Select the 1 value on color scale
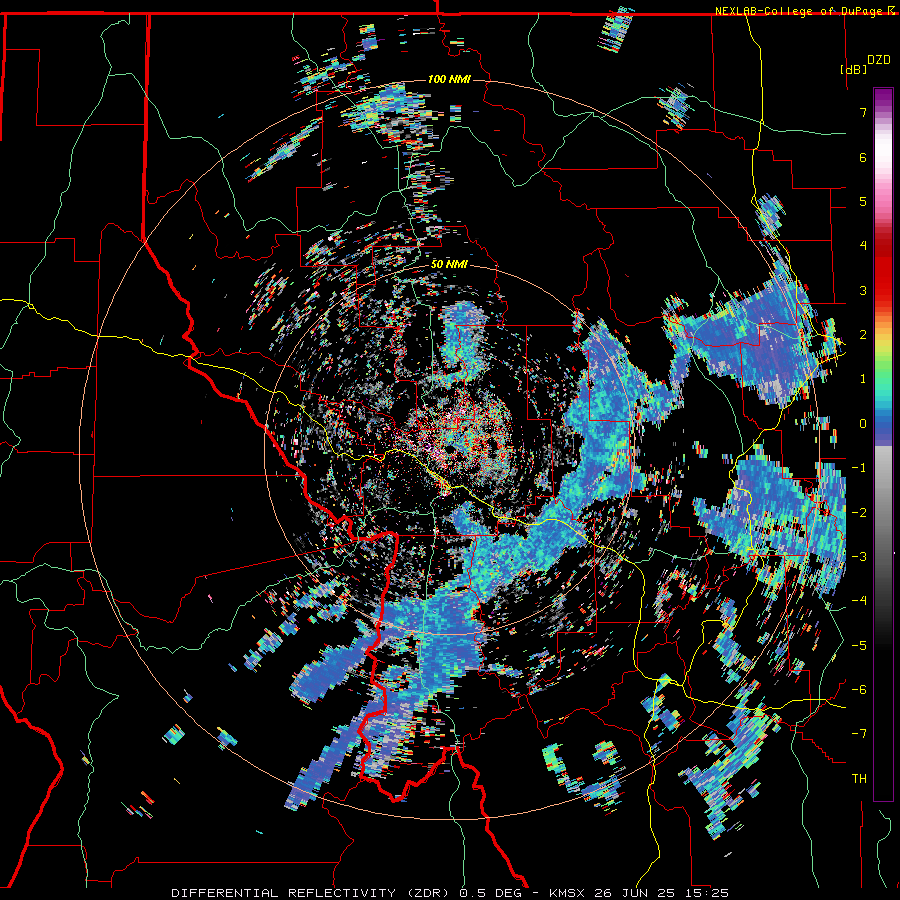 pos(863,379)
